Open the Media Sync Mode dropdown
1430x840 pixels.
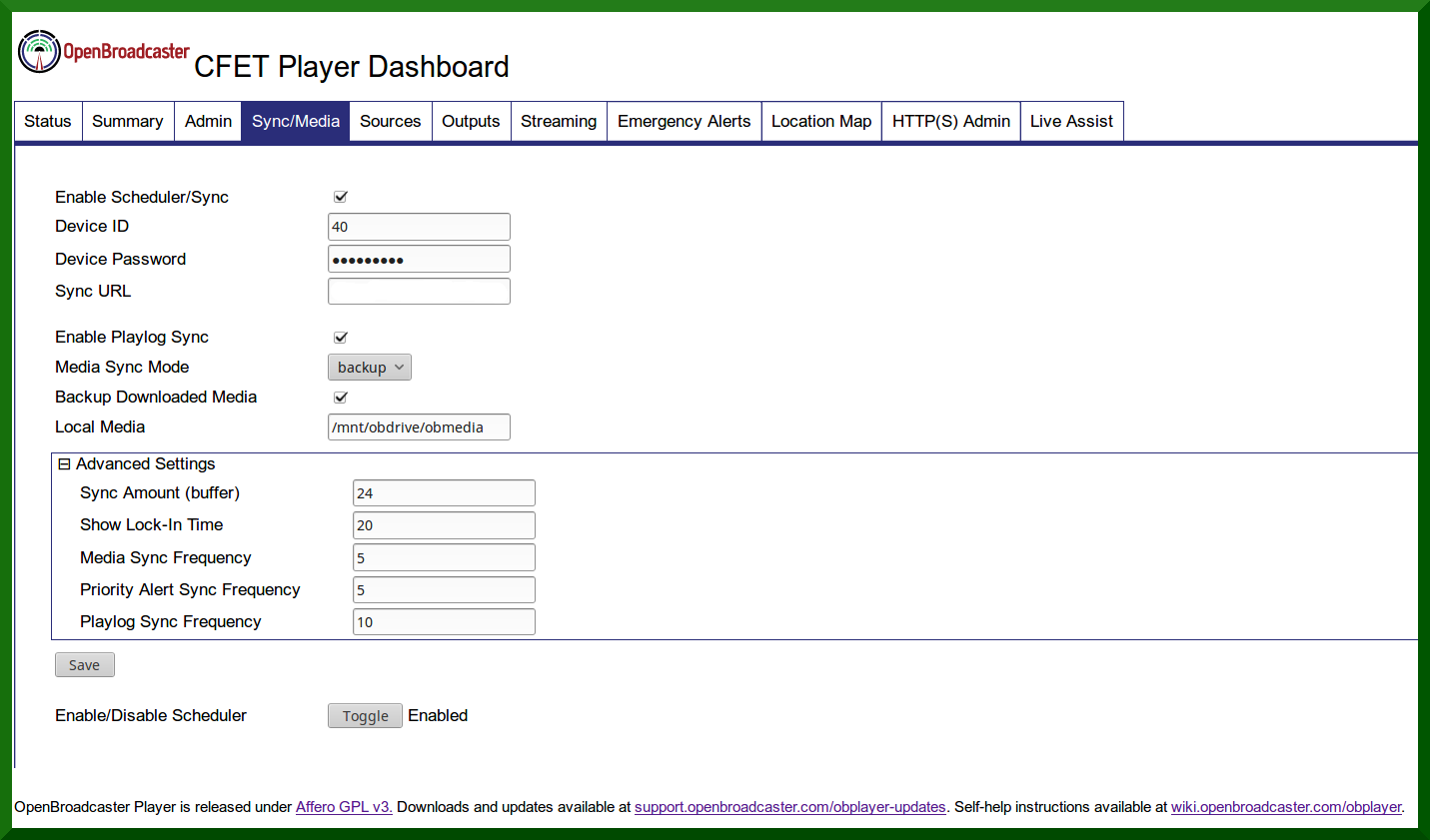pyautogui.click(x=370, y=368)
